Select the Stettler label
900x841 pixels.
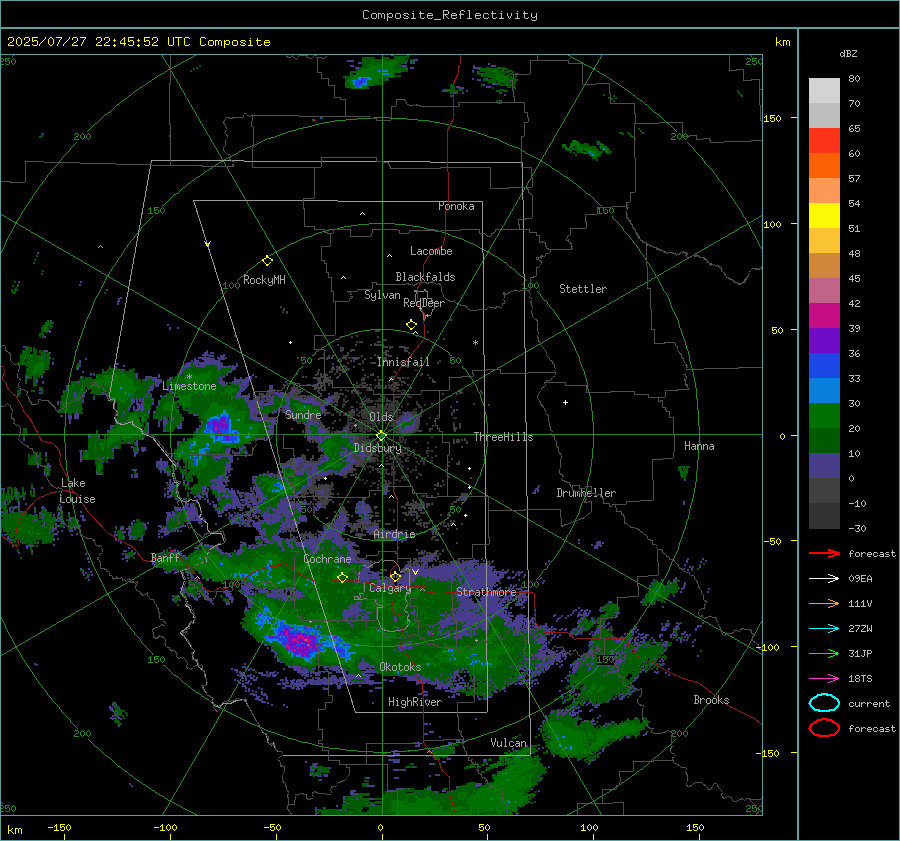click(x=583, y=289)
